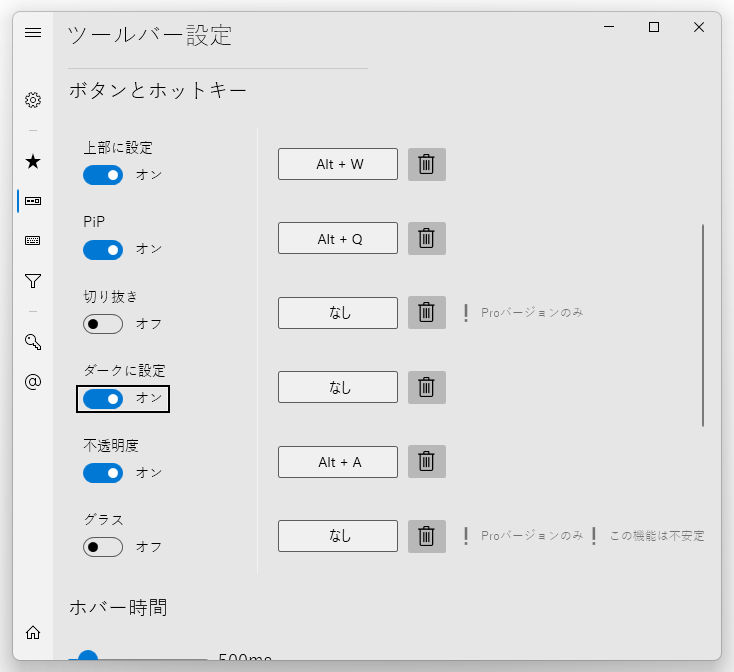Screen dimensions: 734x672
Task: Delete the Alt + W hotkey
Action: coord(426,164)
